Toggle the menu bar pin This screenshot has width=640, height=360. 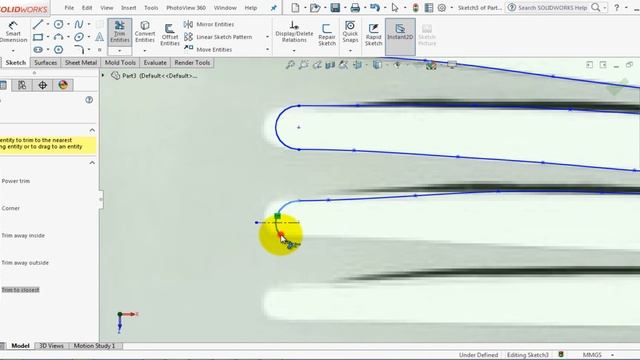click(x=273, y=8)
